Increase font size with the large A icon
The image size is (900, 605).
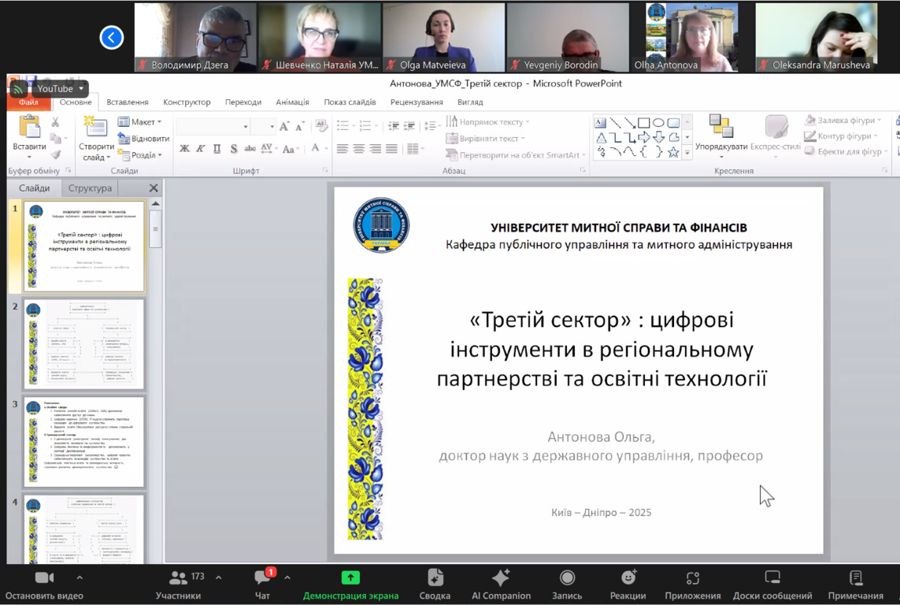[284, 126]
